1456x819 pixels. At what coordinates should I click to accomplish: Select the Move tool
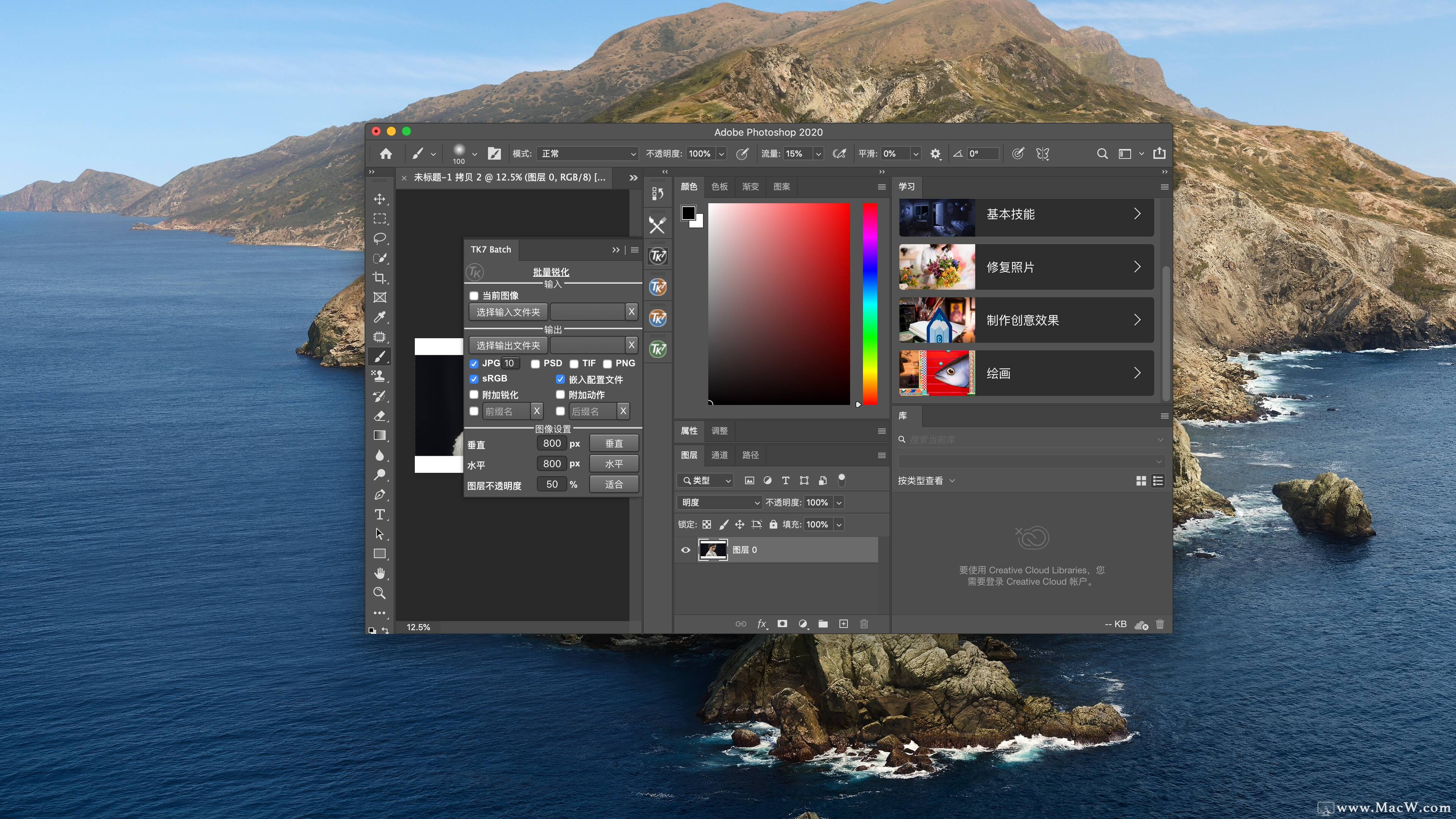click(x=379, y=199)
